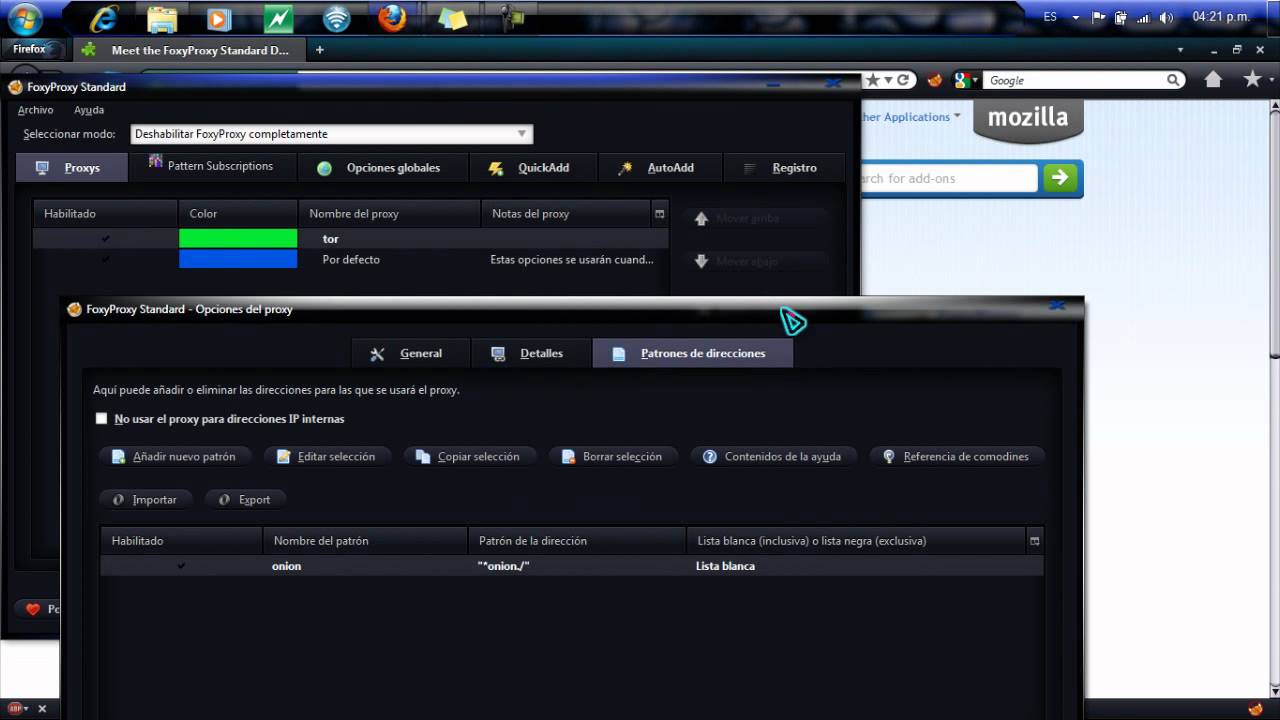Open Contenidos de la ayuda
The image size is (1280, 720).
pos(773,456)
